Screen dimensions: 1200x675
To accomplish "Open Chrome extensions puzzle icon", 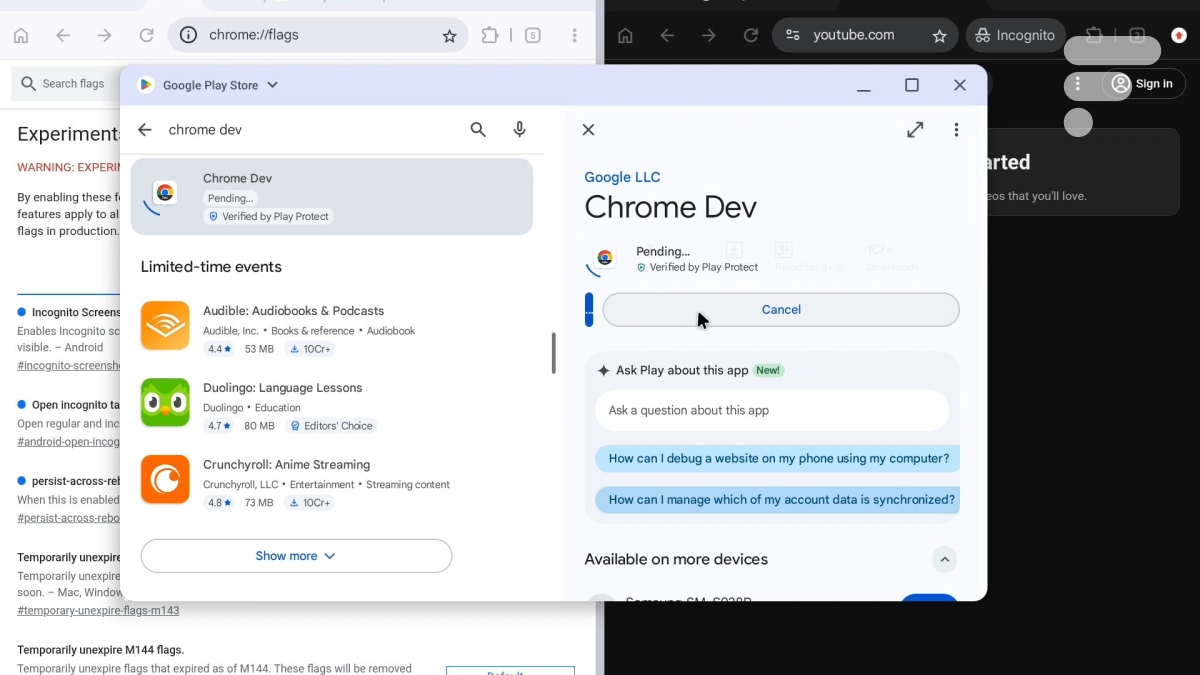I will click(489, 36).
